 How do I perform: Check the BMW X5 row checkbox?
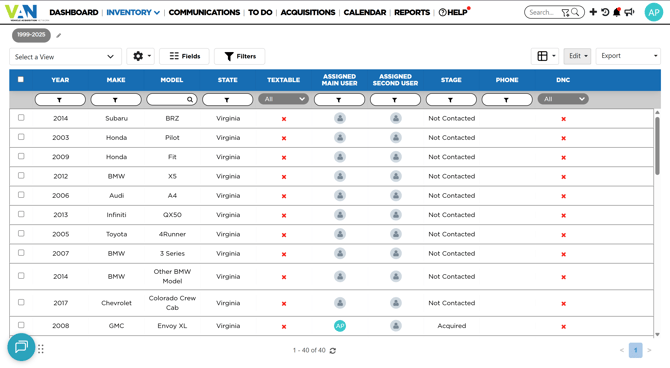(21, 175)
